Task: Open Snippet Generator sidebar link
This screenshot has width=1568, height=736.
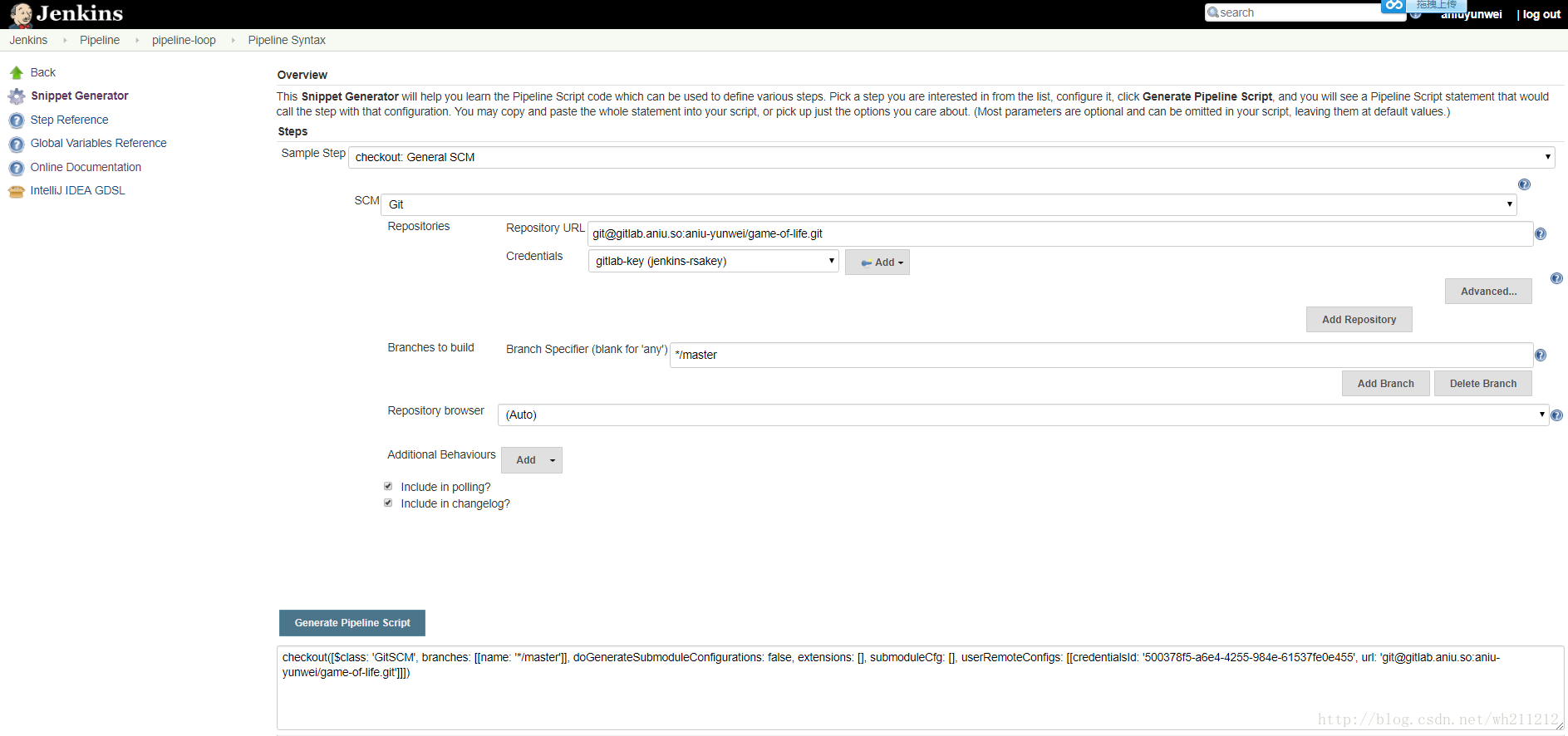Action: pyautogui.click(x=80, y=96)
